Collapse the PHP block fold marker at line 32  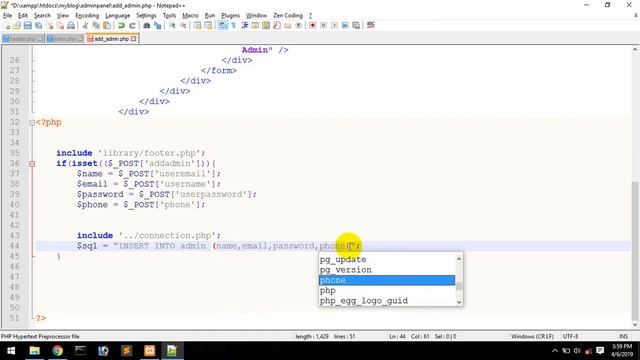[x=32, y=122]
